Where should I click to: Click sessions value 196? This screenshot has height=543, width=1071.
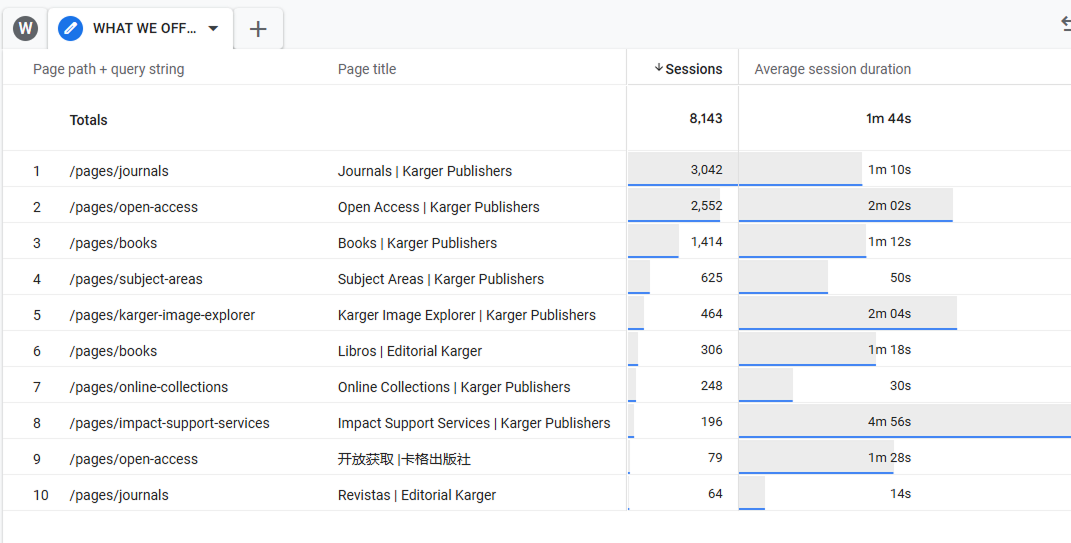(712, 421)
